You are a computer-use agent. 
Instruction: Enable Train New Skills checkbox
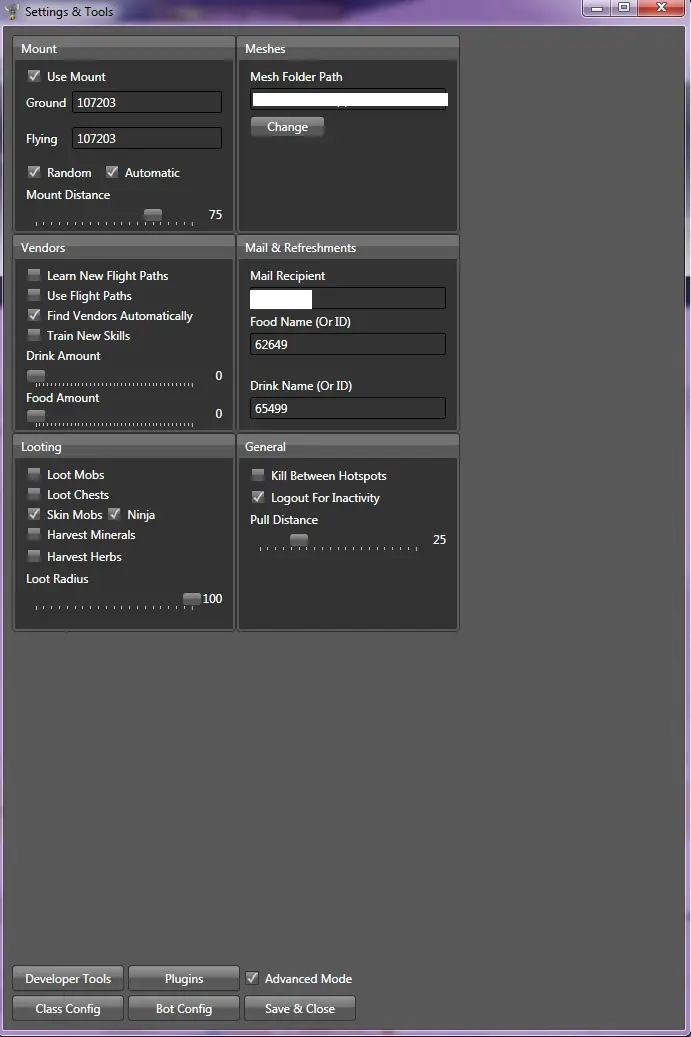(34, 335)
